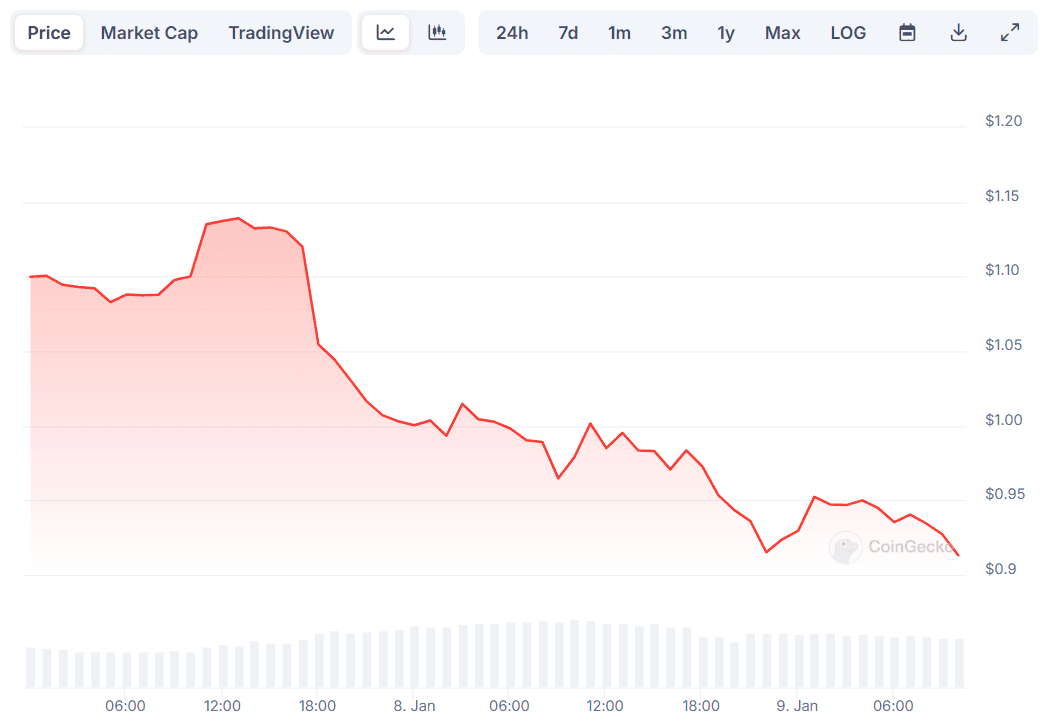Switch to Market Cap tab
This screenshot has width=1040, height=722.
point(149,33)
